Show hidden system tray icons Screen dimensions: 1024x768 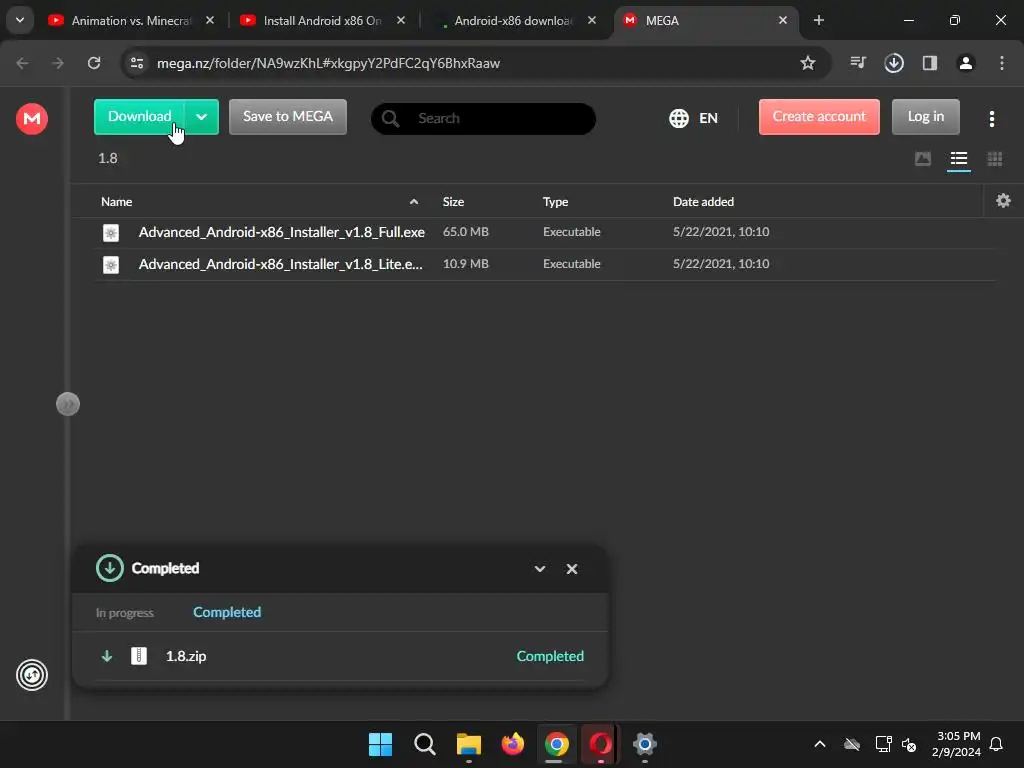820,744
